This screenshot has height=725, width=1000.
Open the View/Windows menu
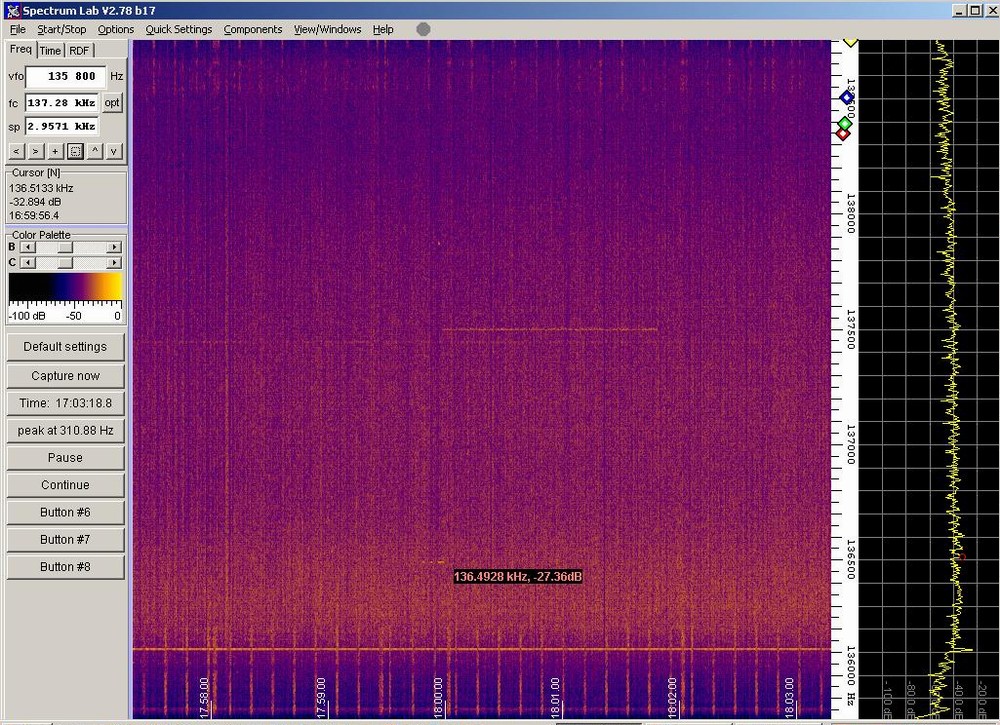[327, 29]
